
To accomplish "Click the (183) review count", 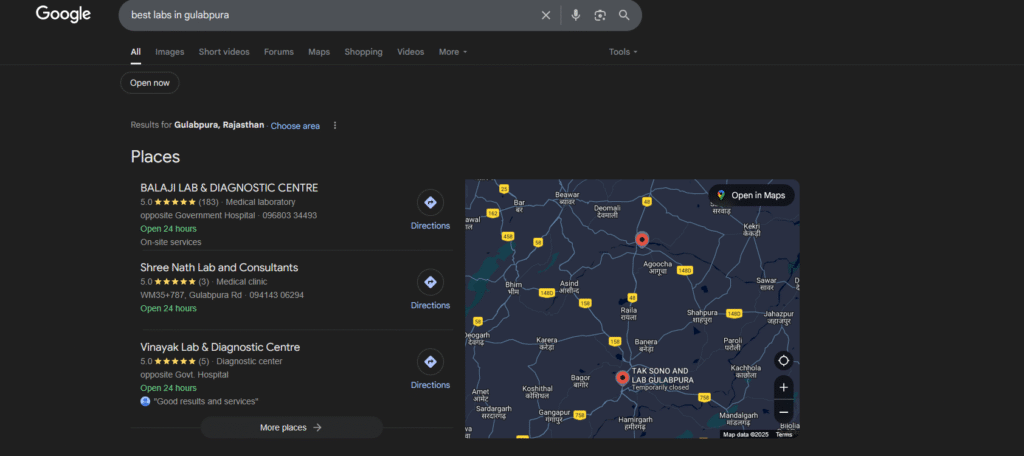I will coord(208,203).
